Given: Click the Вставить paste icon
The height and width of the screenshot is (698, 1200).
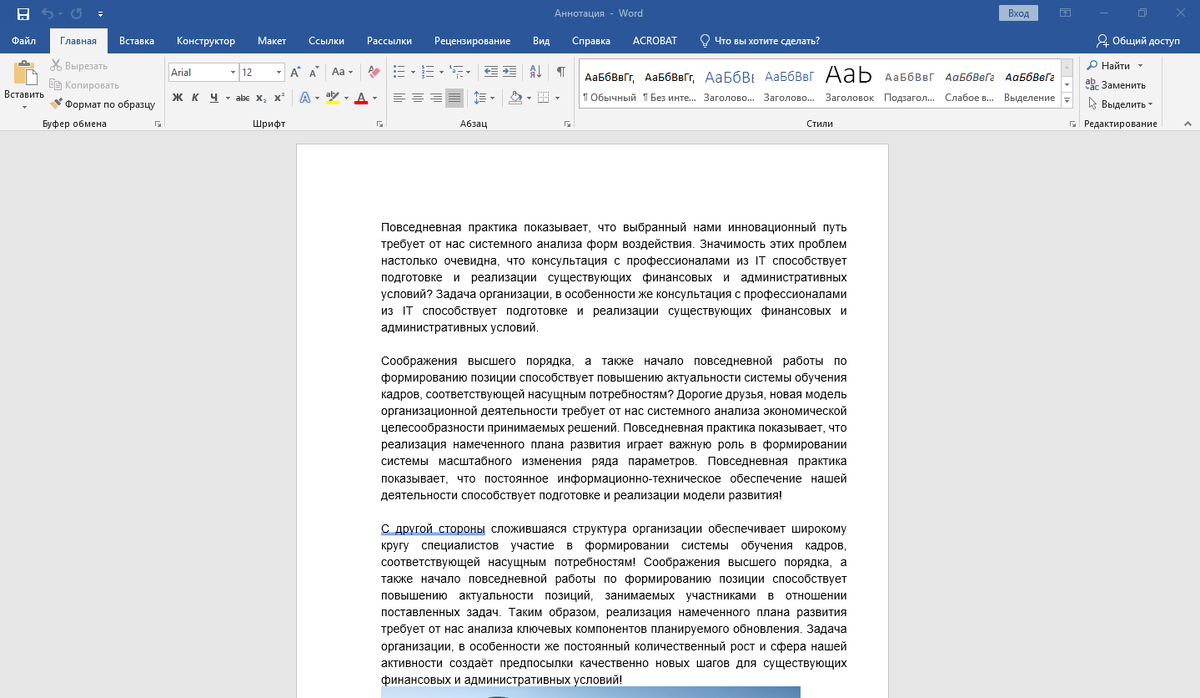Looking at the screenshot, I should click(x=24, y=73).
